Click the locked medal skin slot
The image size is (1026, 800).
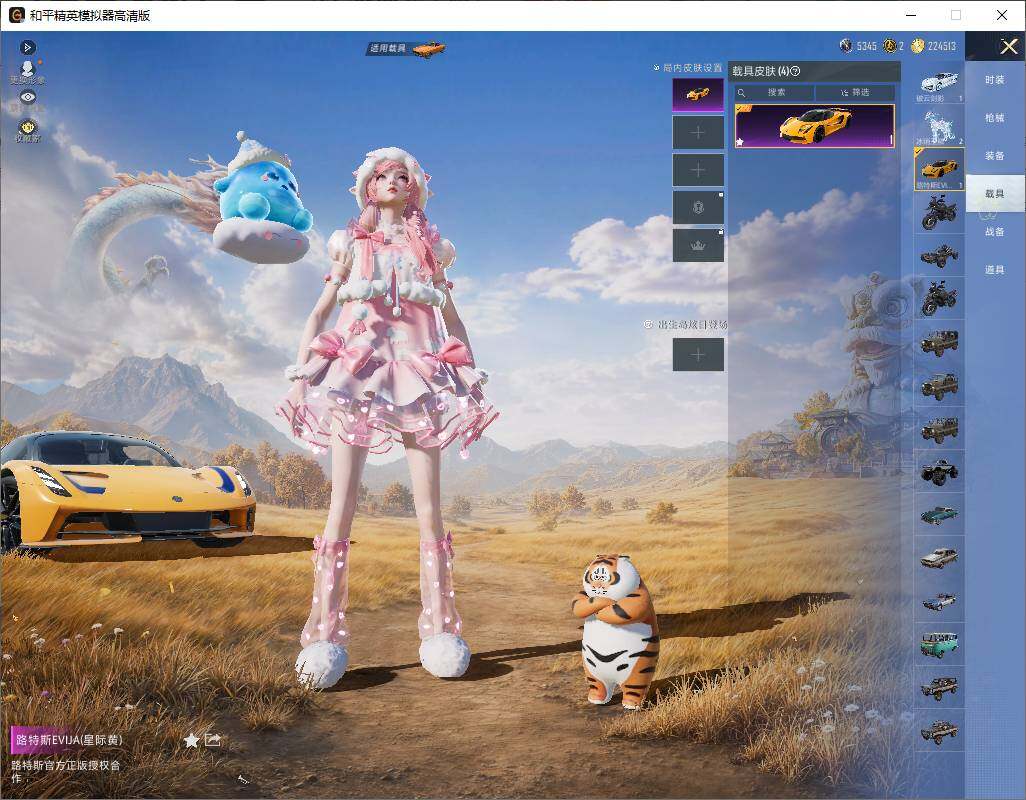click(698, 207)
